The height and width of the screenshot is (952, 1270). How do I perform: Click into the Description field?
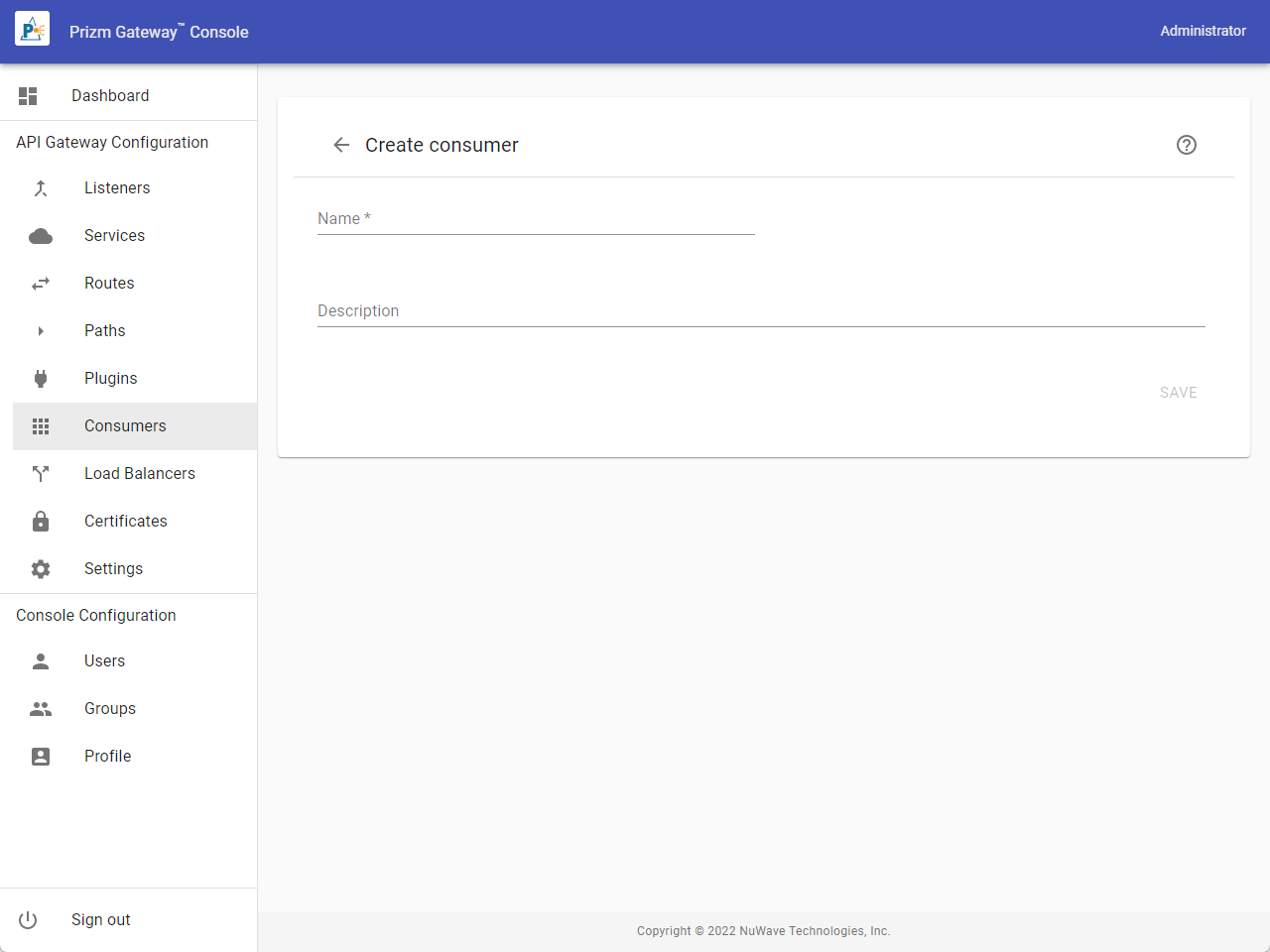tap(760, 311)
